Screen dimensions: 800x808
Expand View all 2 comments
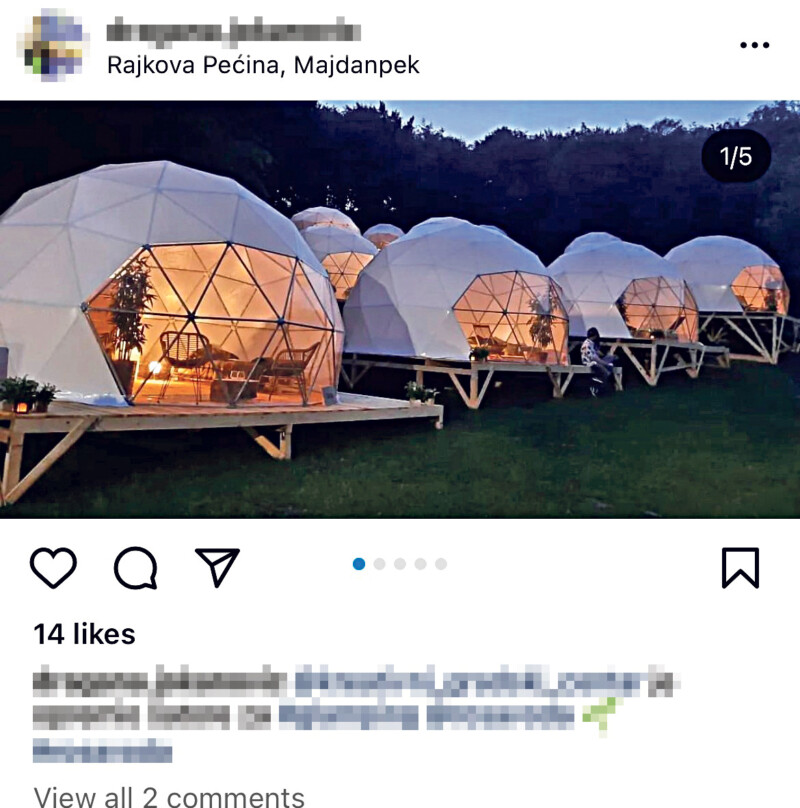point(169,796)
